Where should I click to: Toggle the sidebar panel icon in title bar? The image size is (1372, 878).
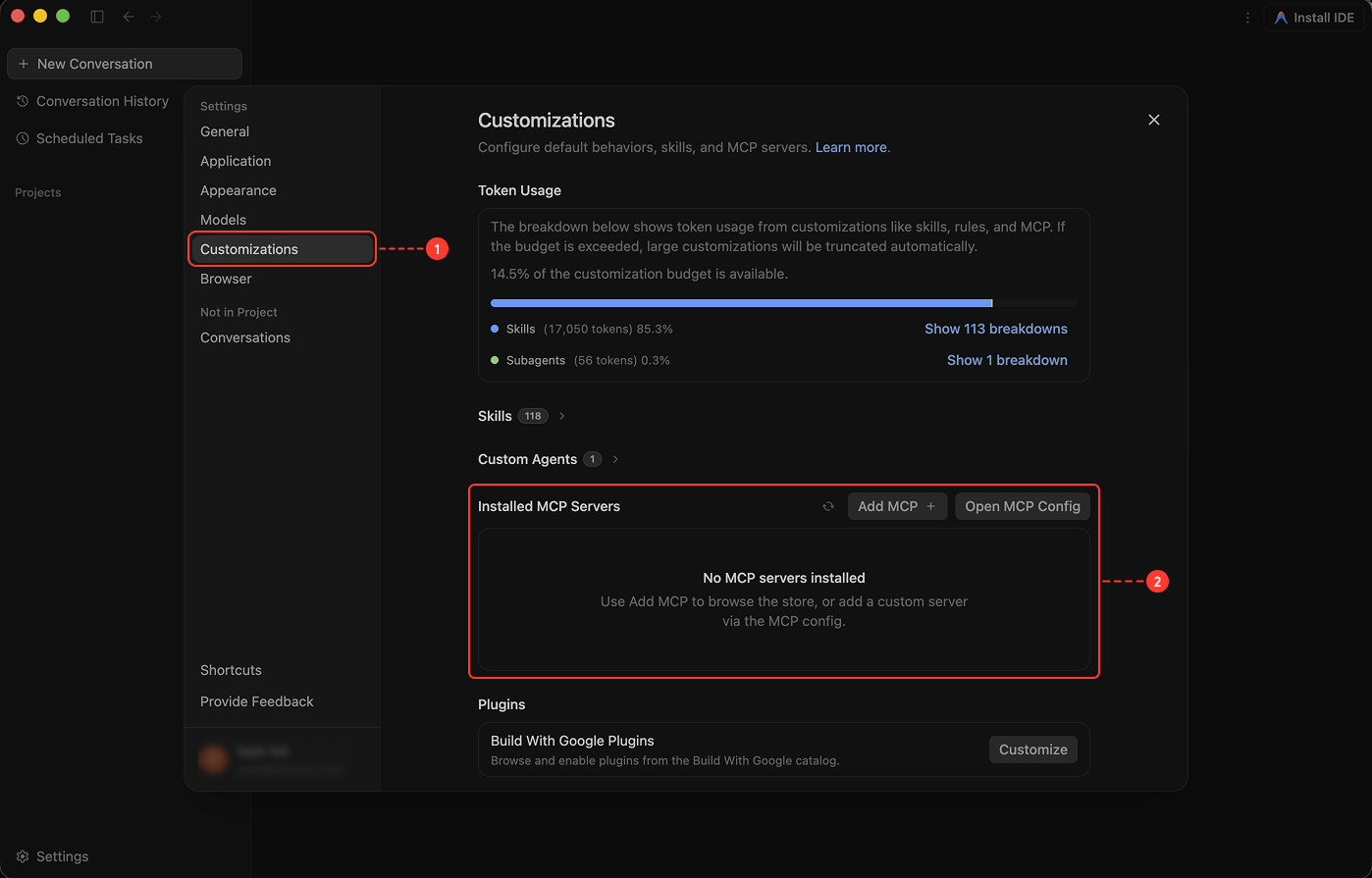click(97, 17)
